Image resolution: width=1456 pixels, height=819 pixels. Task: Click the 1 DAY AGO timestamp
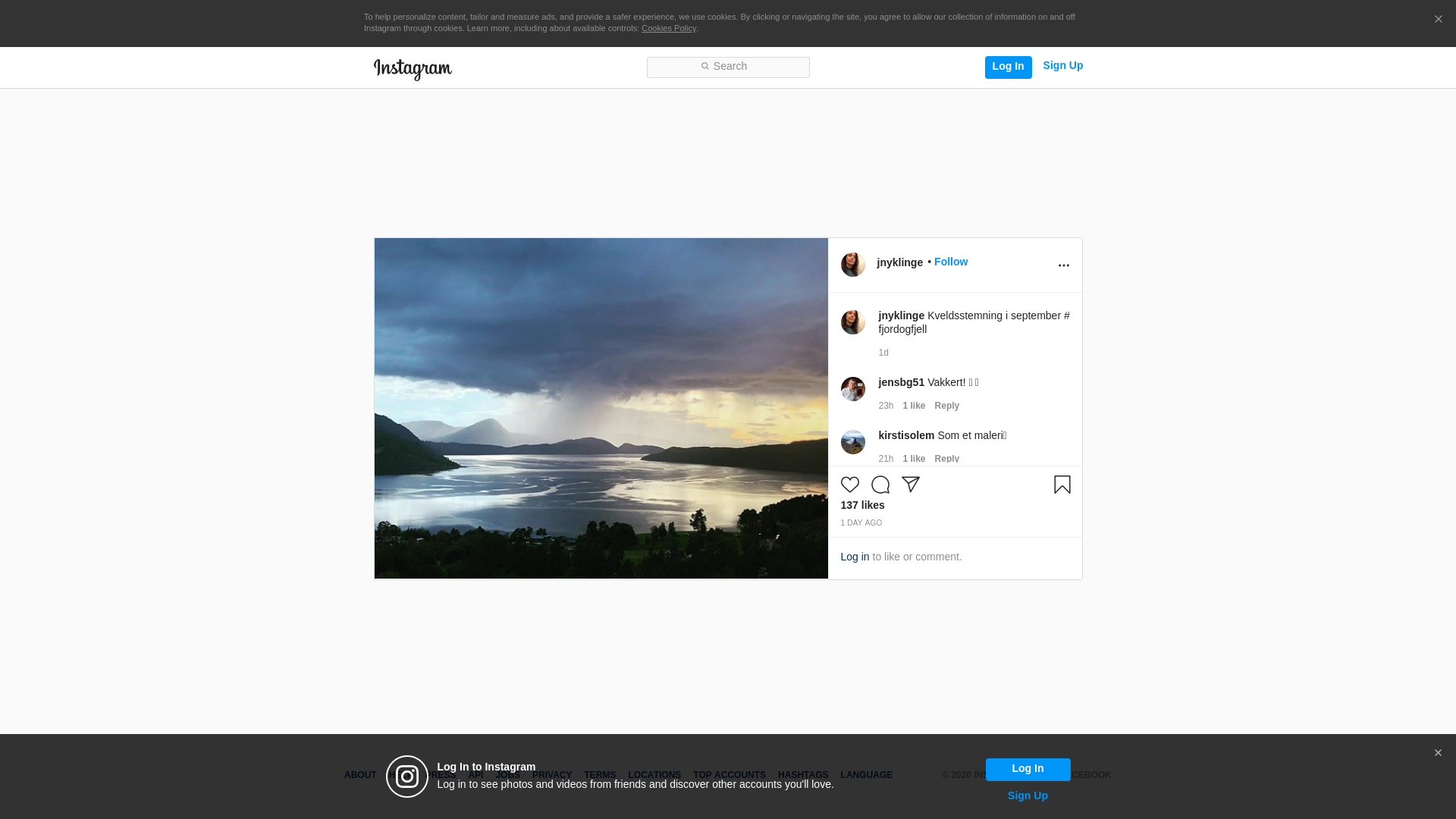(x=861, y=523)
